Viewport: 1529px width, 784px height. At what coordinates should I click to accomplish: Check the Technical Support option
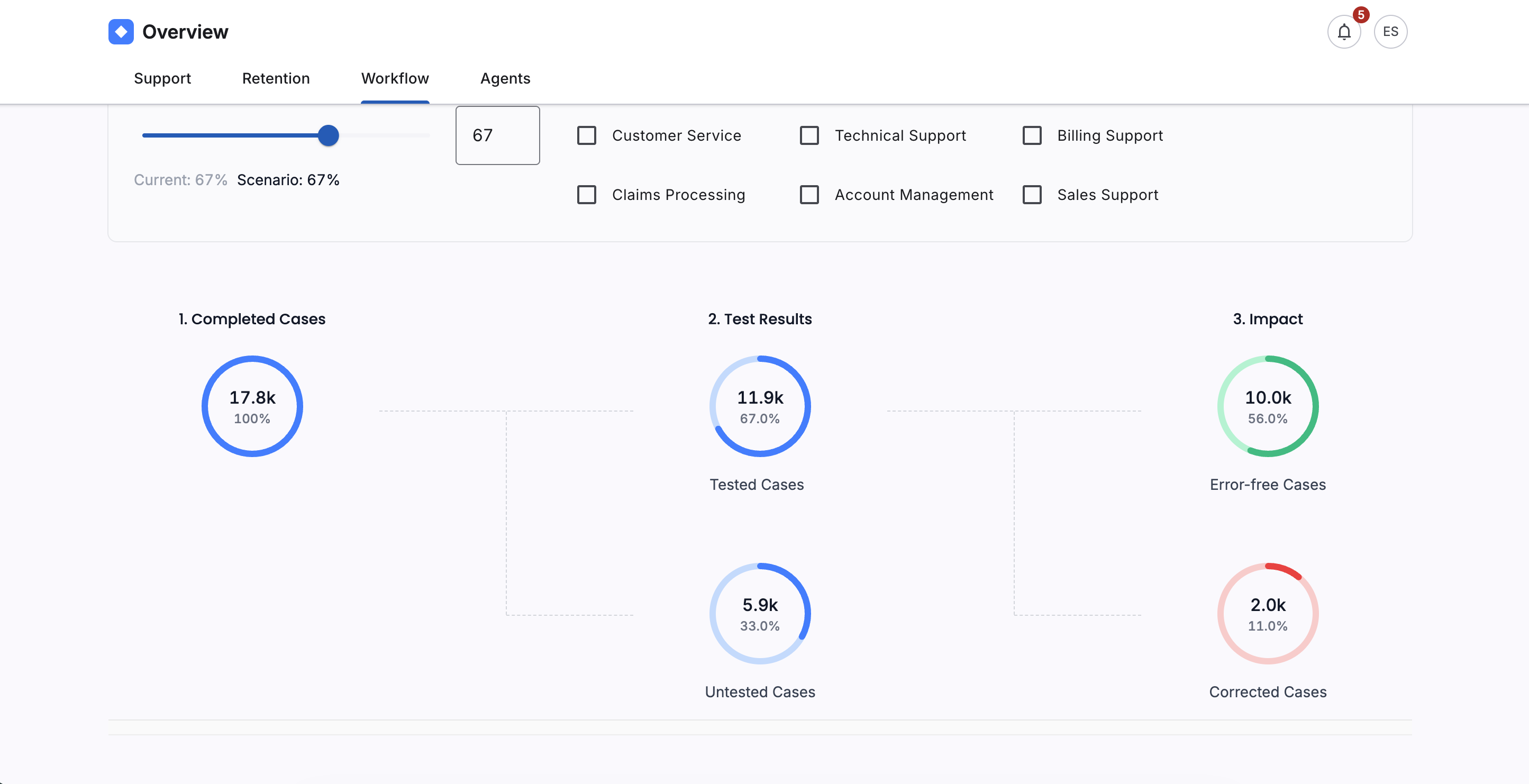pyautogui.click(x=809, y=136)
